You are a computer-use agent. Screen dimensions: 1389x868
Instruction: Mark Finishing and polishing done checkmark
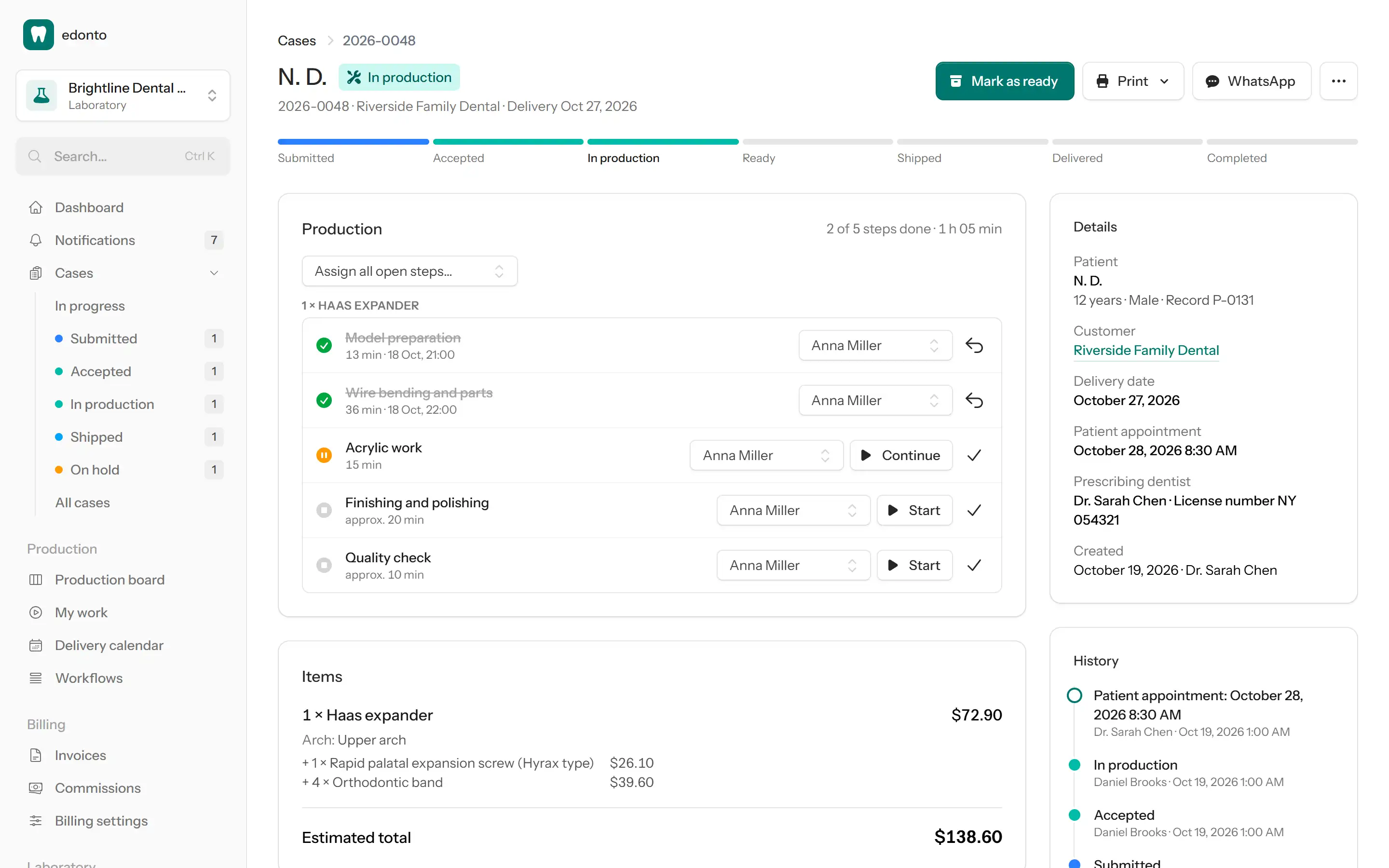click(974, 510)
